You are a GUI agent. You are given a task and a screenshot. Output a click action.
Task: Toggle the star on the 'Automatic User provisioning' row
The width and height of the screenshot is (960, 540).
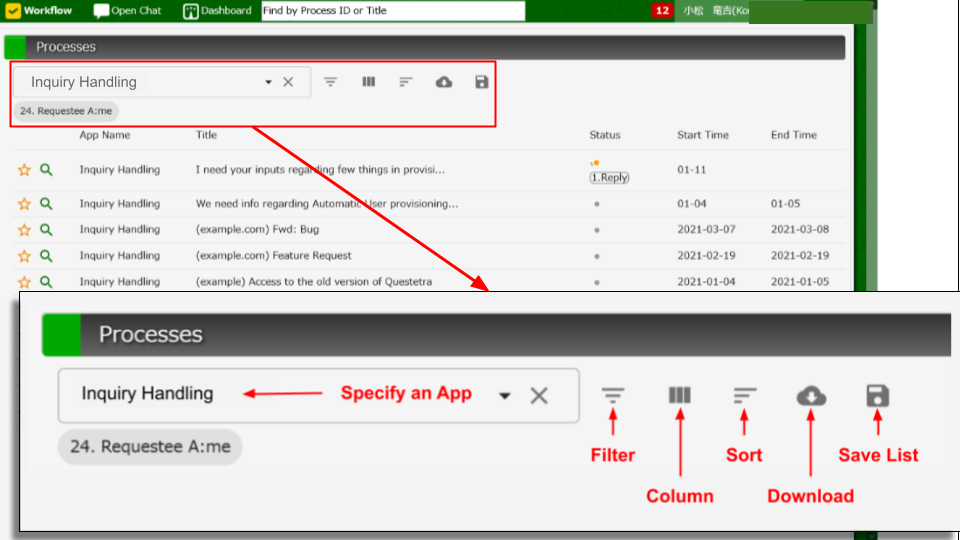[25, 204]
